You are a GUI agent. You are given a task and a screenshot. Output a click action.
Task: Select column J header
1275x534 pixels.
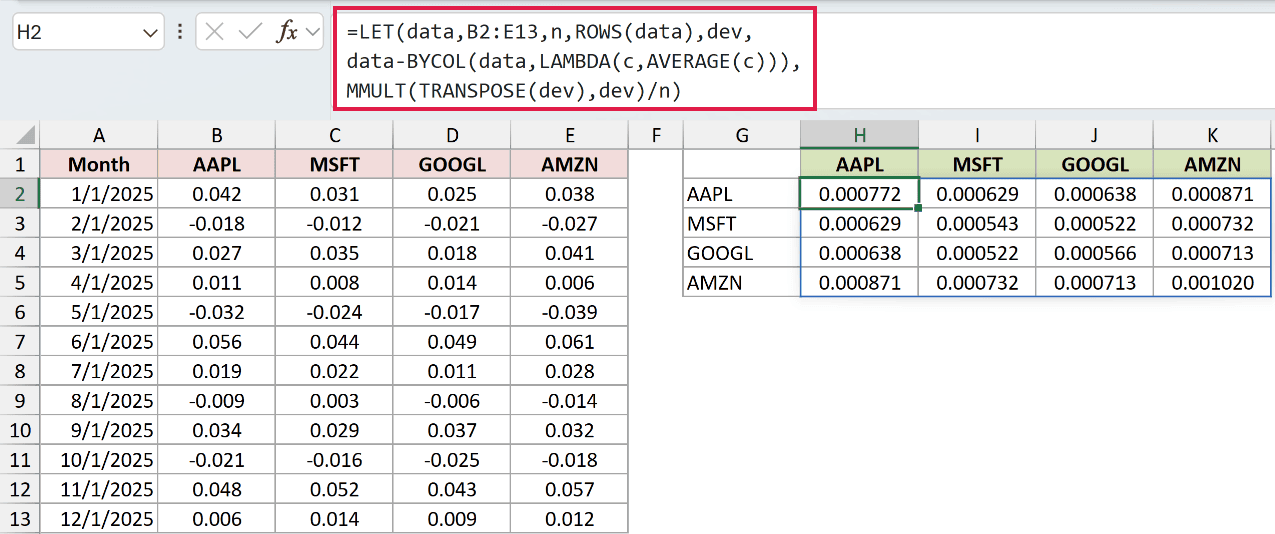point(1094,135)
